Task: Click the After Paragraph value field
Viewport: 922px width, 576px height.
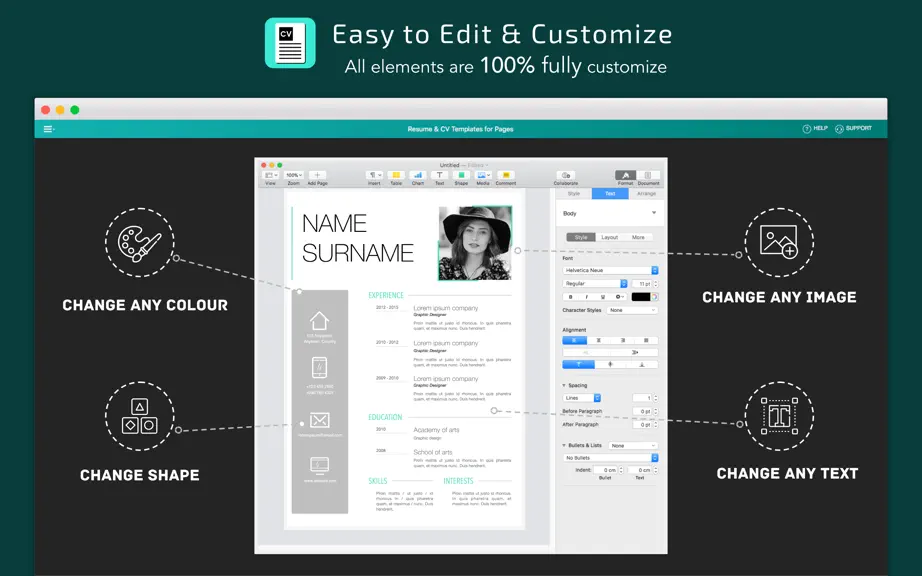Action: tap(642, 424)
